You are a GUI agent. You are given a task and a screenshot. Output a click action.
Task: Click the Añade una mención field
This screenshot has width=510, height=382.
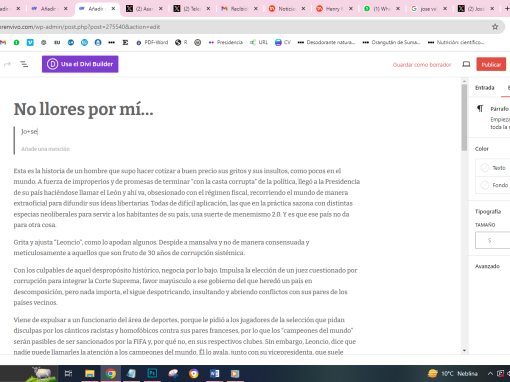pyautogui.click(x=46, y=149)
